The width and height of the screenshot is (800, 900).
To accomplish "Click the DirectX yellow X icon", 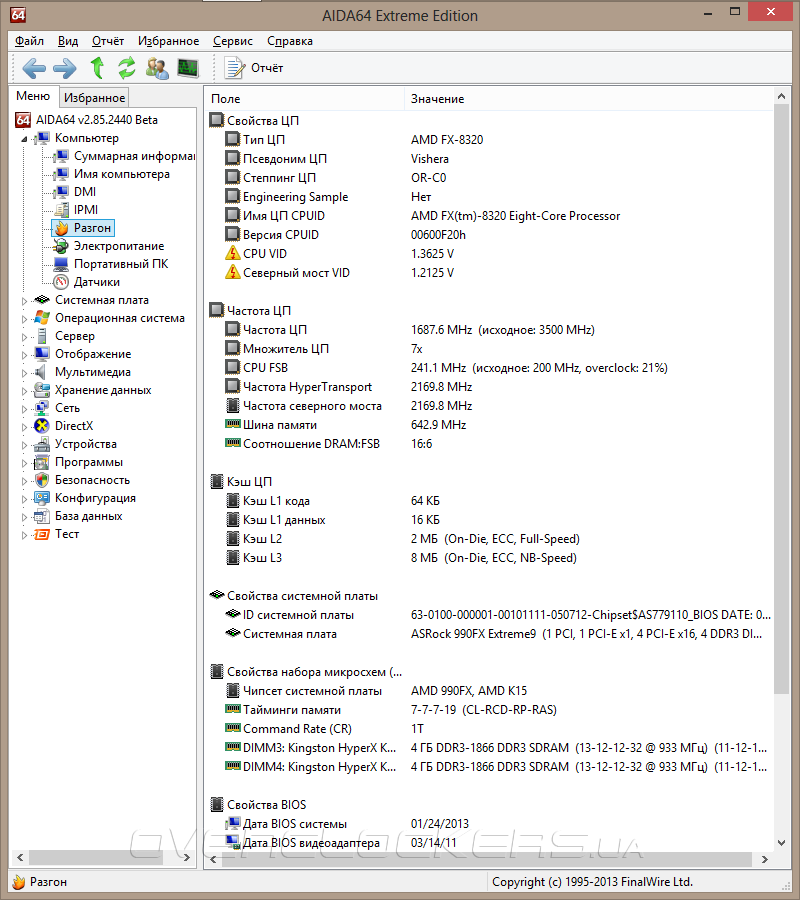I will coord(42,426).
